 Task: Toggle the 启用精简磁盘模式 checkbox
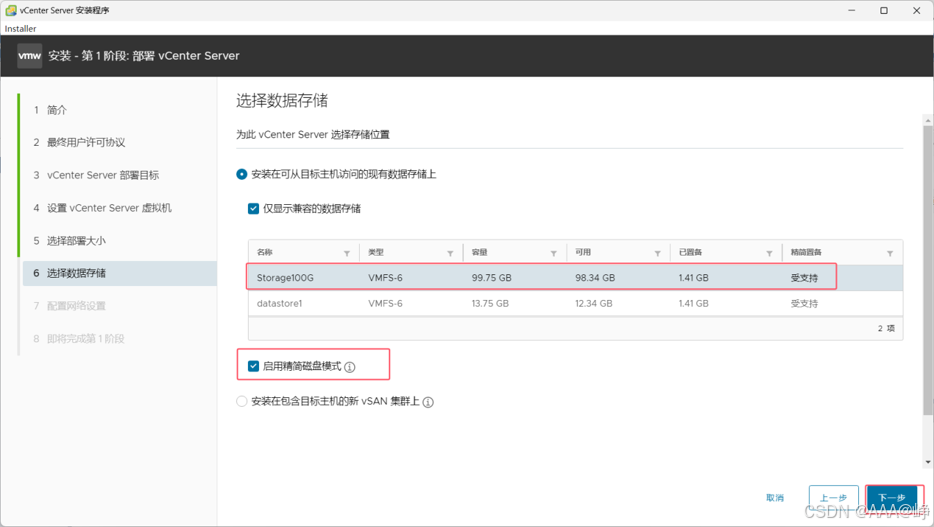coord(253,366)
